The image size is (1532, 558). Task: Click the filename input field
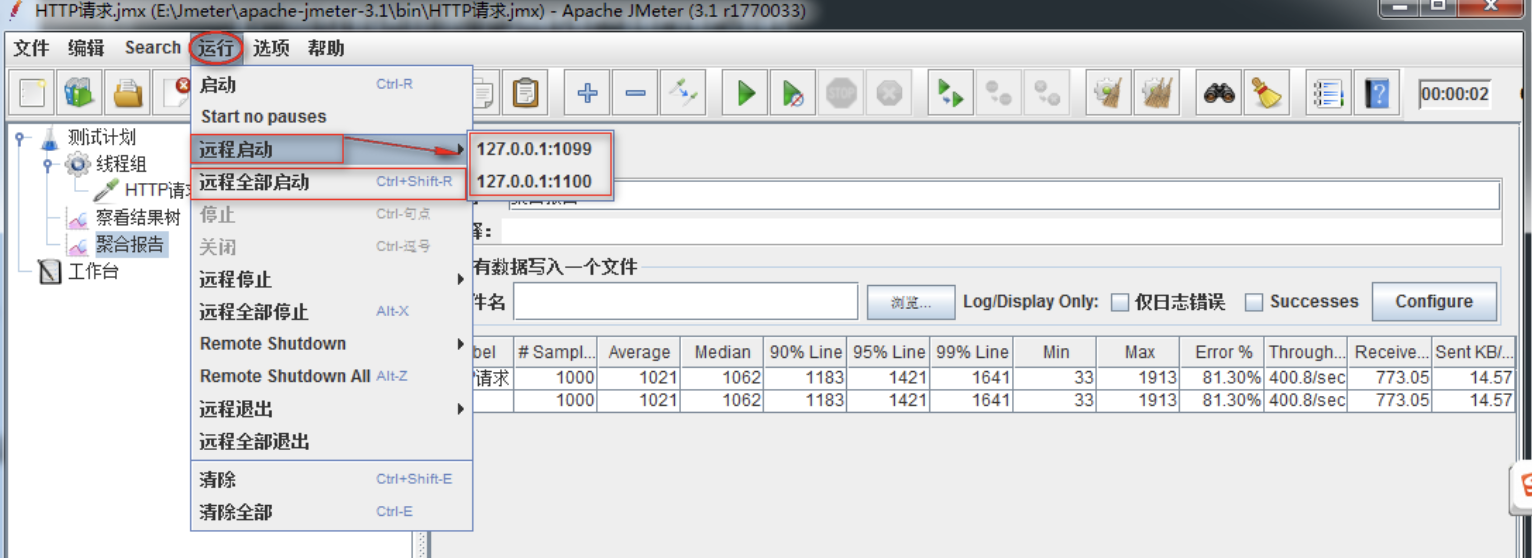tap(685, 301)
